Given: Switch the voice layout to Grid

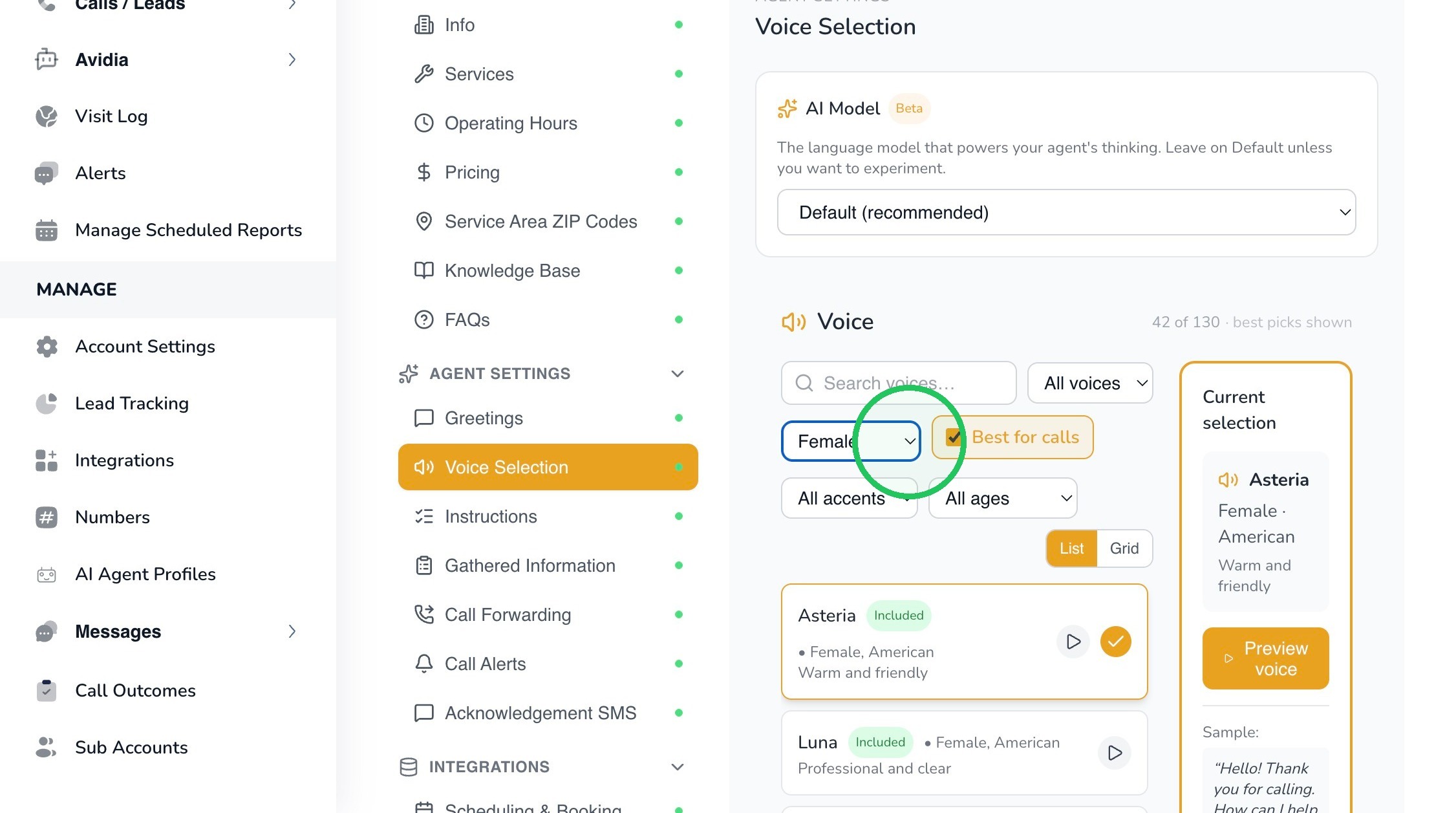Looking at the screenshot, I should 1124,548.
